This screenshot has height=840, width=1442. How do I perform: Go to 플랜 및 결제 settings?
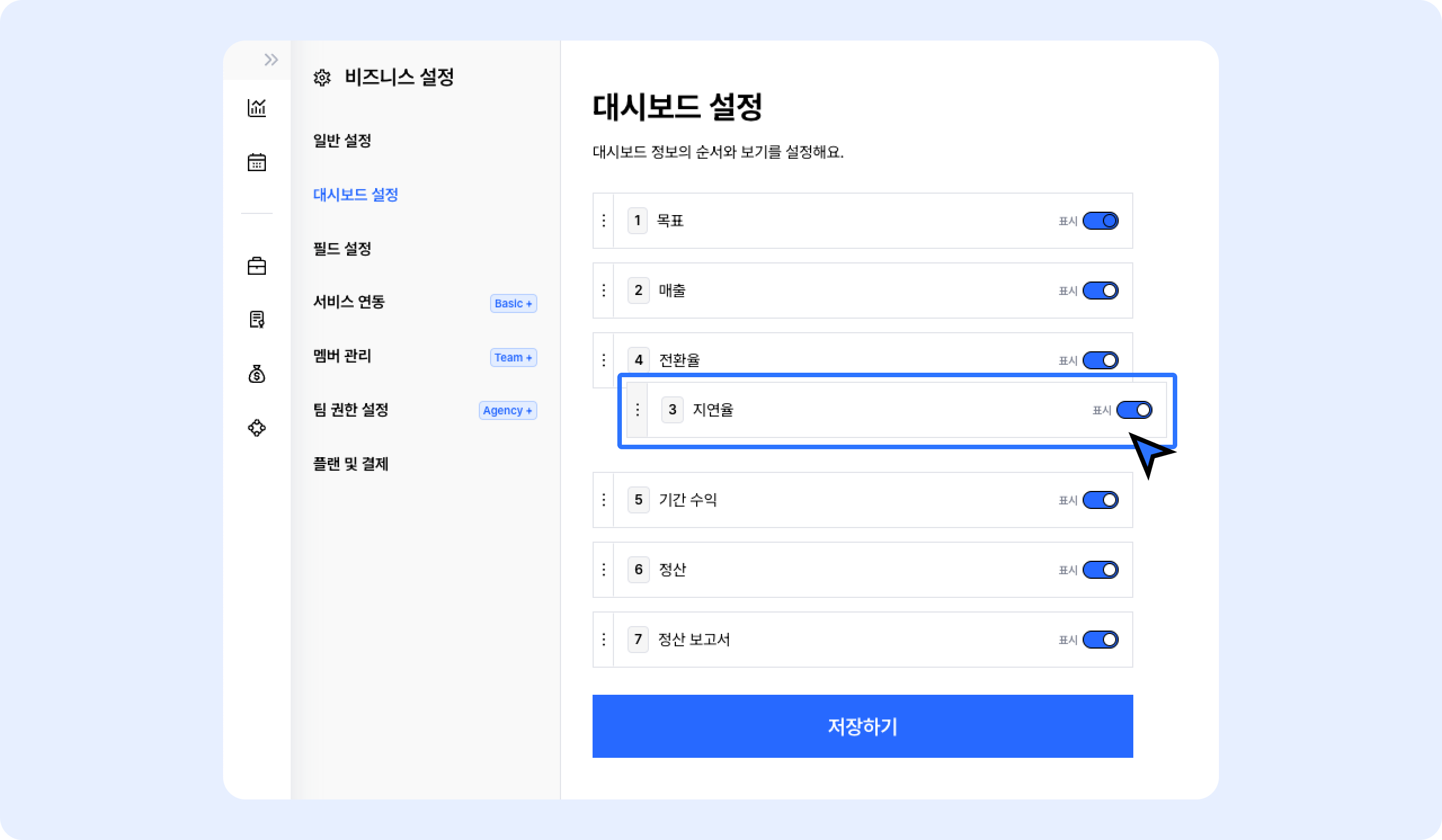pos(351,464)
